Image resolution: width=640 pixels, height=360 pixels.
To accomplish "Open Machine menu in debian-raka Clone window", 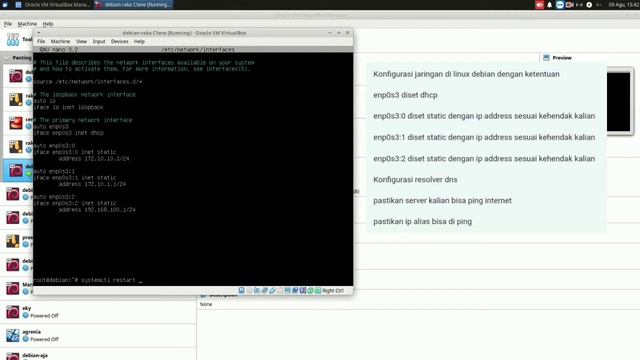I will pyautogui.click(x=60, y=42).
